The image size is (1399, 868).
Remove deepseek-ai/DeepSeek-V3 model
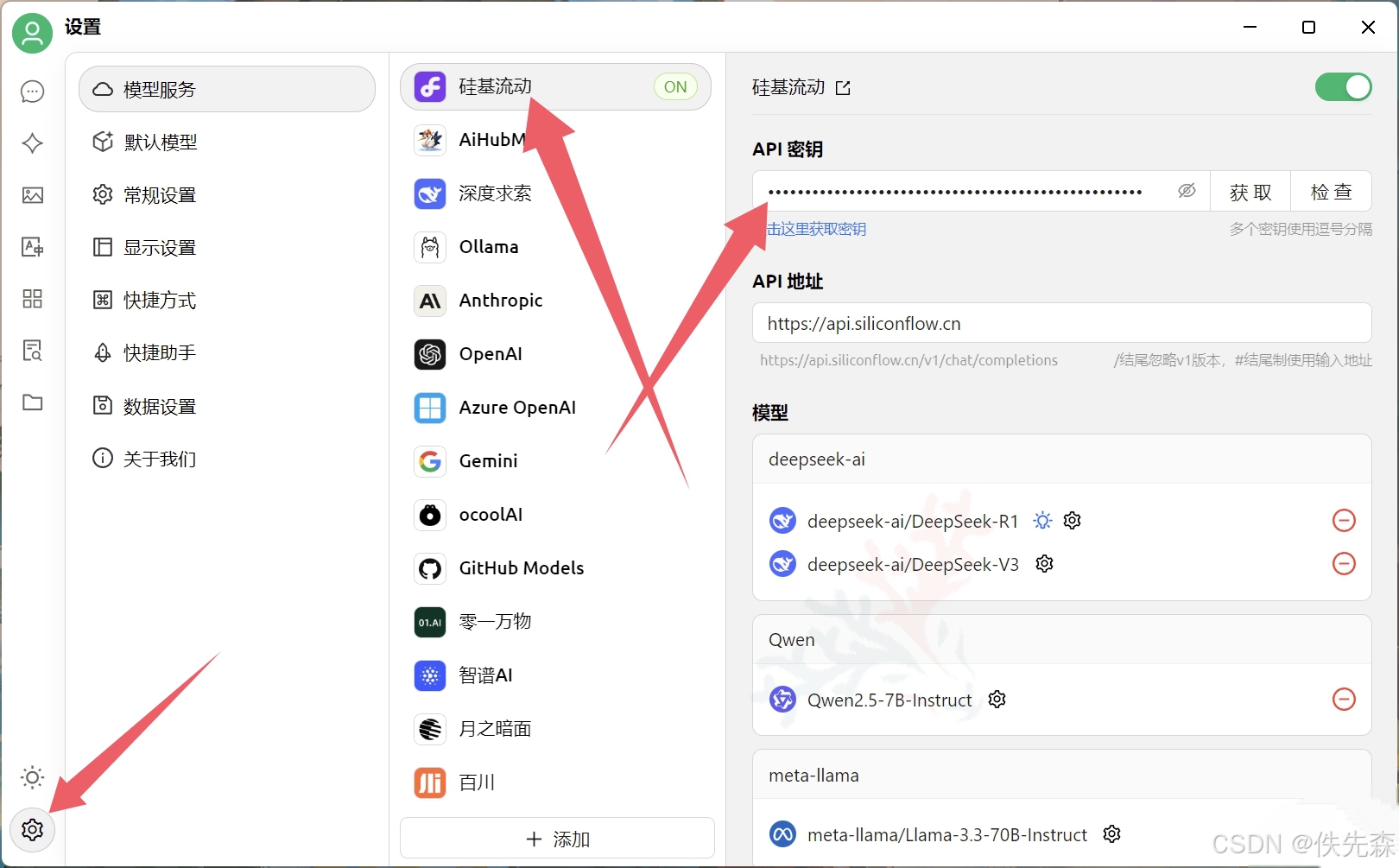point(1344,564)
